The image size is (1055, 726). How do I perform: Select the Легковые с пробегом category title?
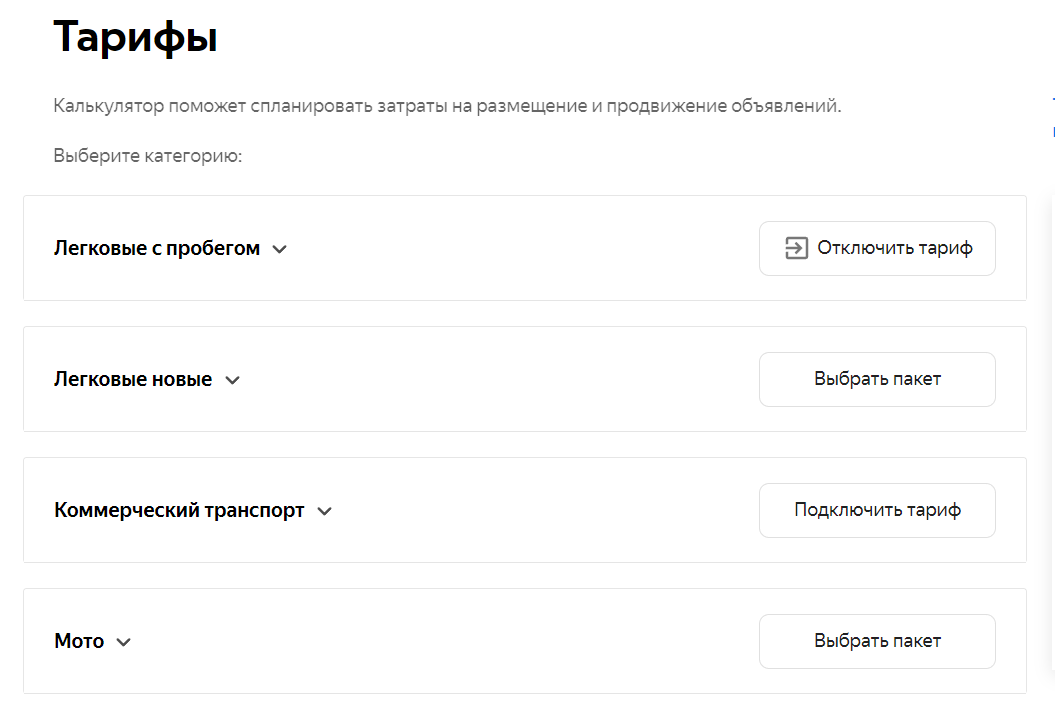pos(157,248)
